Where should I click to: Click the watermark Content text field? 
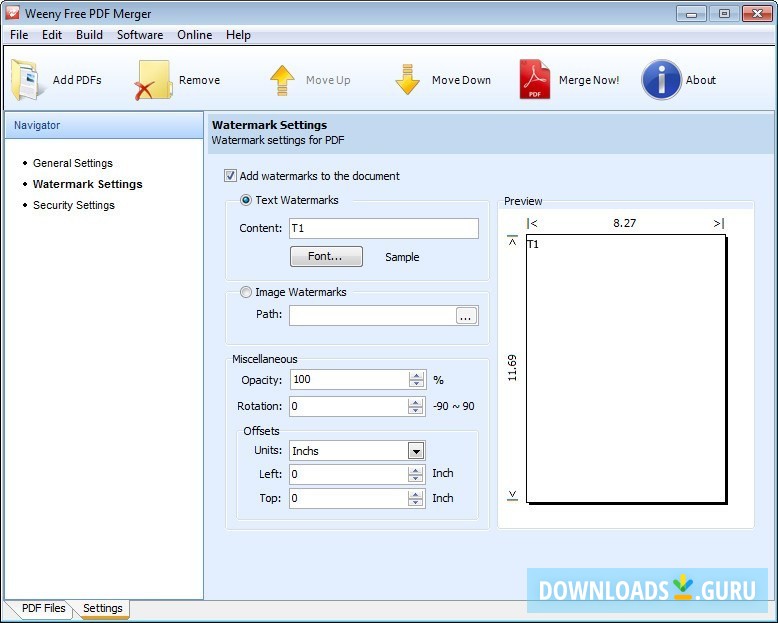tap(383, 228)
